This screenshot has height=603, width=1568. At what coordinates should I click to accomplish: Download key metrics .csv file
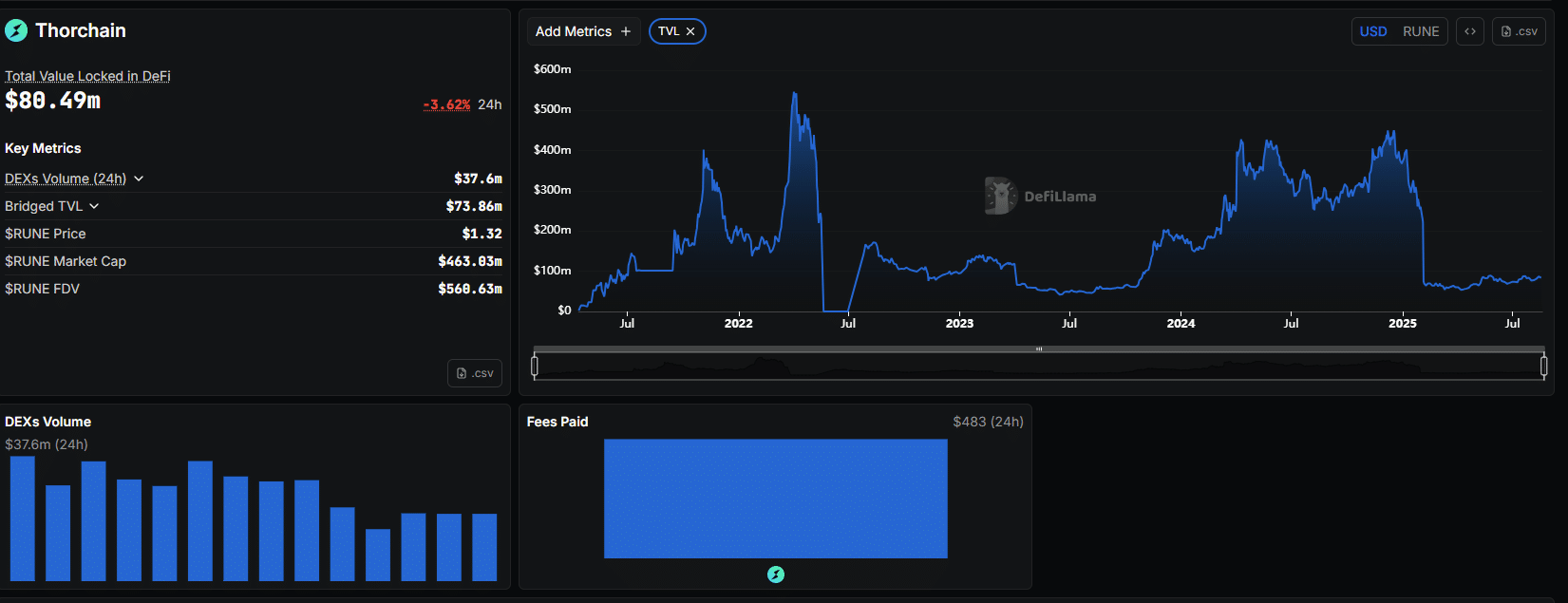[475, 373]
